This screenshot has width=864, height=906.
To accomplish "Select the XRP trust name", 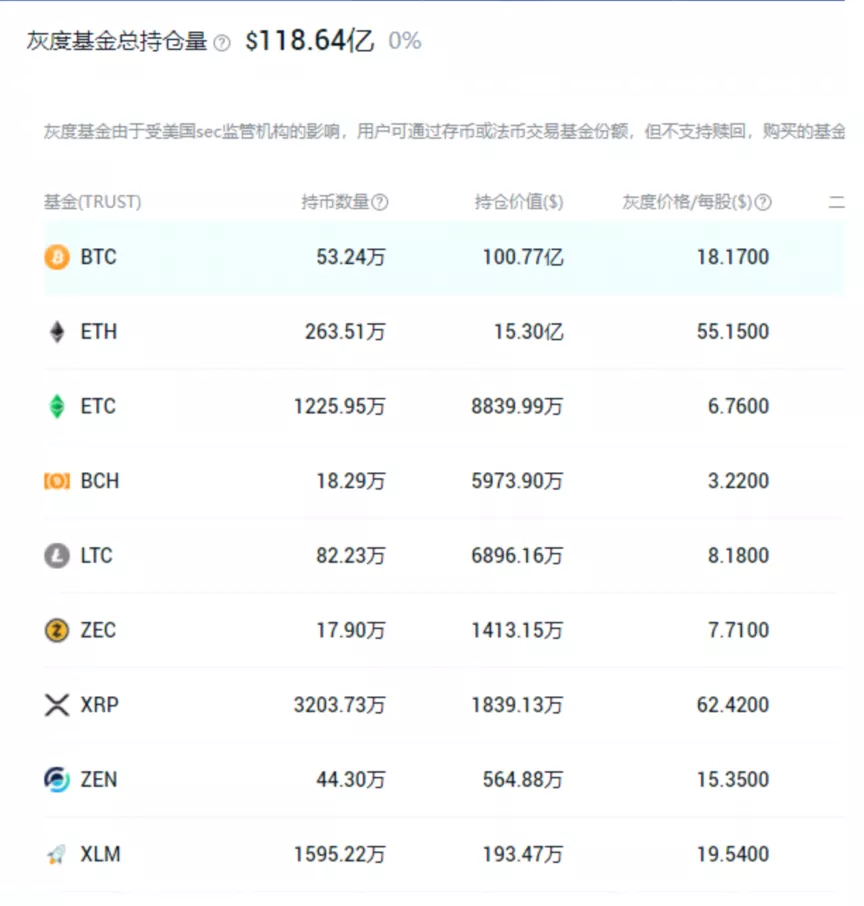I will tap(99, 705).
